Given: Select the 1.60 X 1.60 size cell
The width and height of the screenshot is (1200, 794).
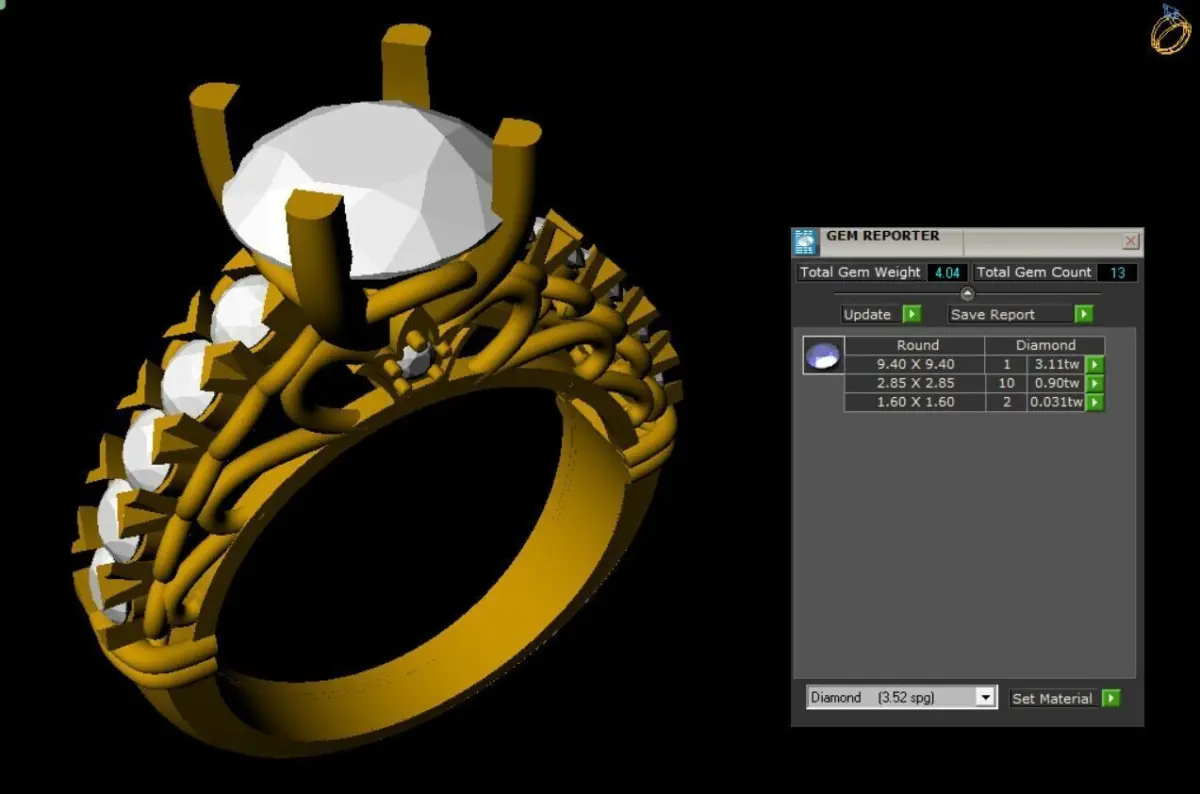Looking at the screenshot, I should [915, 402].
